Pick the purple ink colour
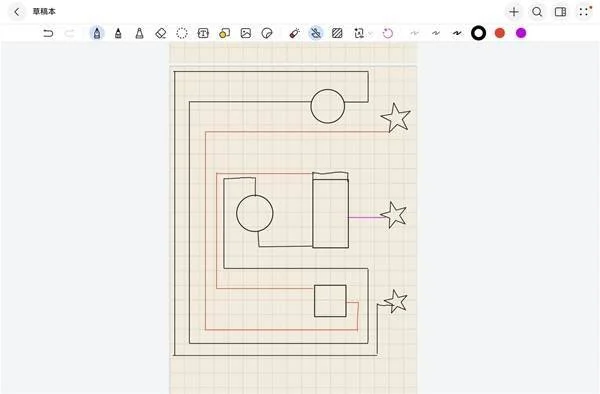Screen dimensions: 600x394 coord(521,33)
